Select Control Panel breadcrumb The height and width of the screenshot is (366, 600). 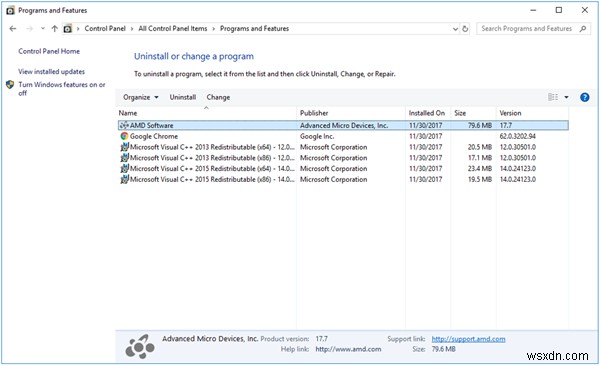click(x=105, y=28)
